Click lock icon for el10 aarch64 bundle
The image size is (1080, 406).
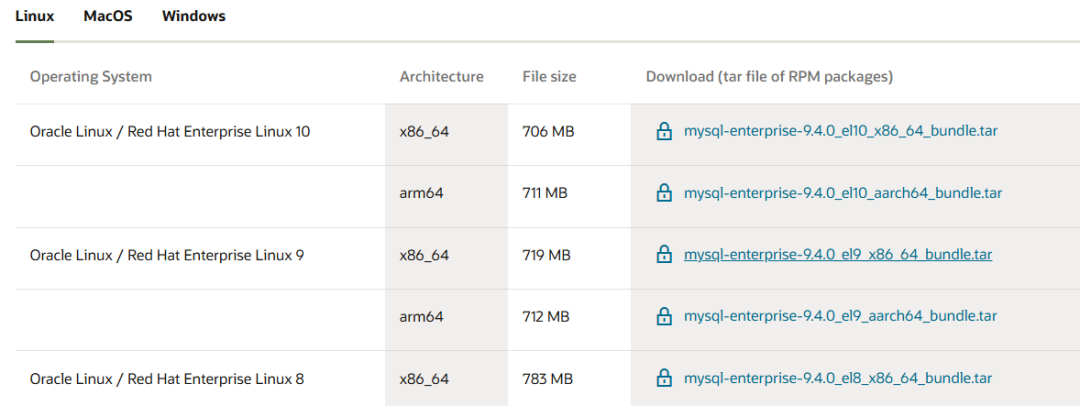click(x=663, y=193)
